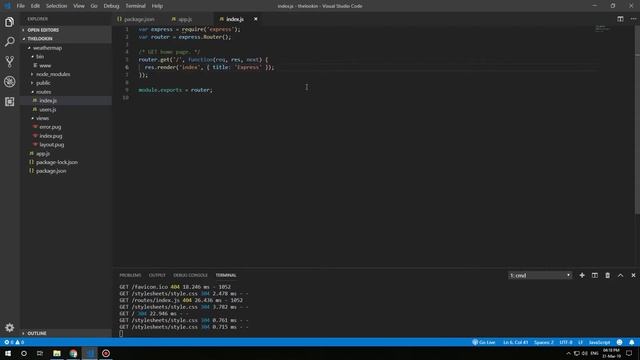The image size is (640, 360).
Task: Open the Windows Action Center
Action: click(x=629, y=353)
